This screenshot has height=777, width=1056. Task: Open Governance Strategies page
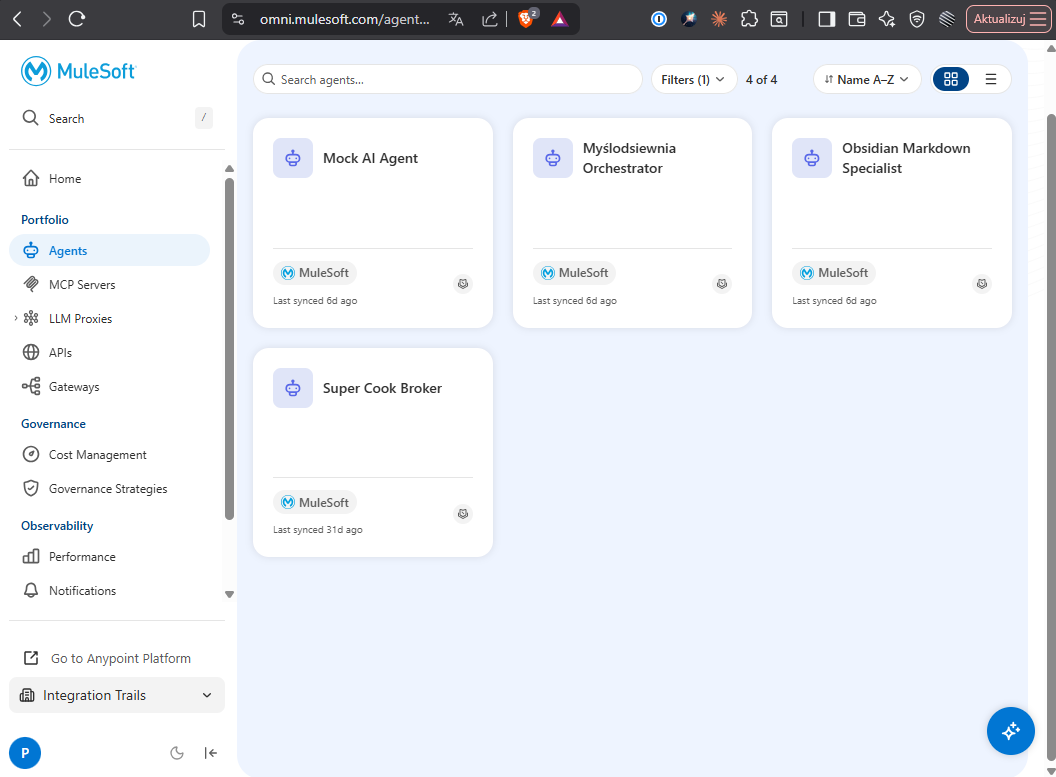tap(110, 488)
